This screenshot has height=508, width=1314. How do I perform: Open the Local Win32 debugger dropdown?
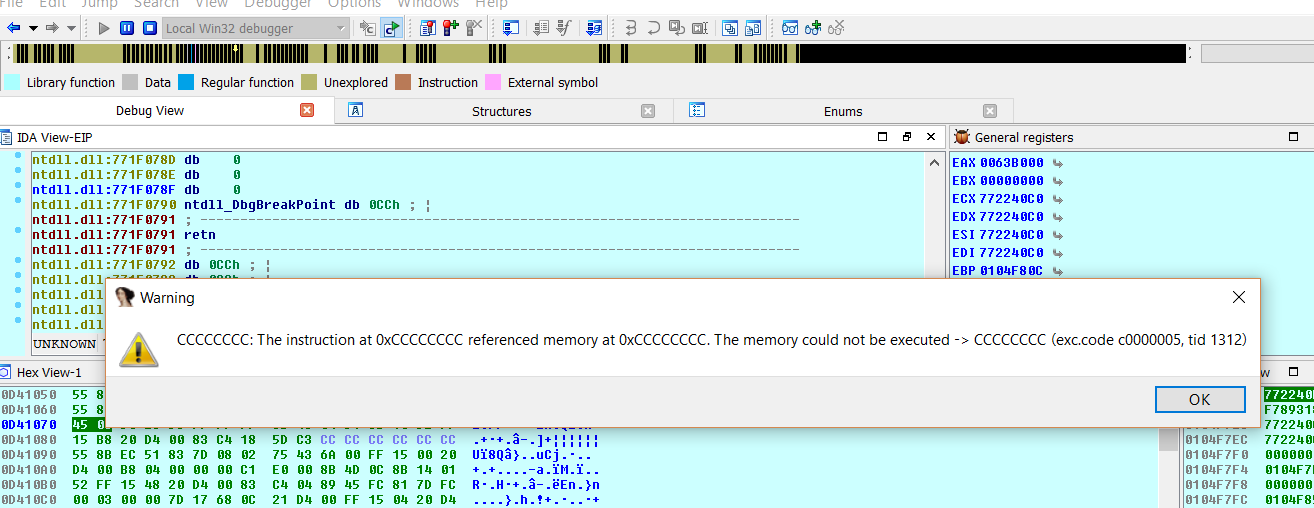coord(341,28)
